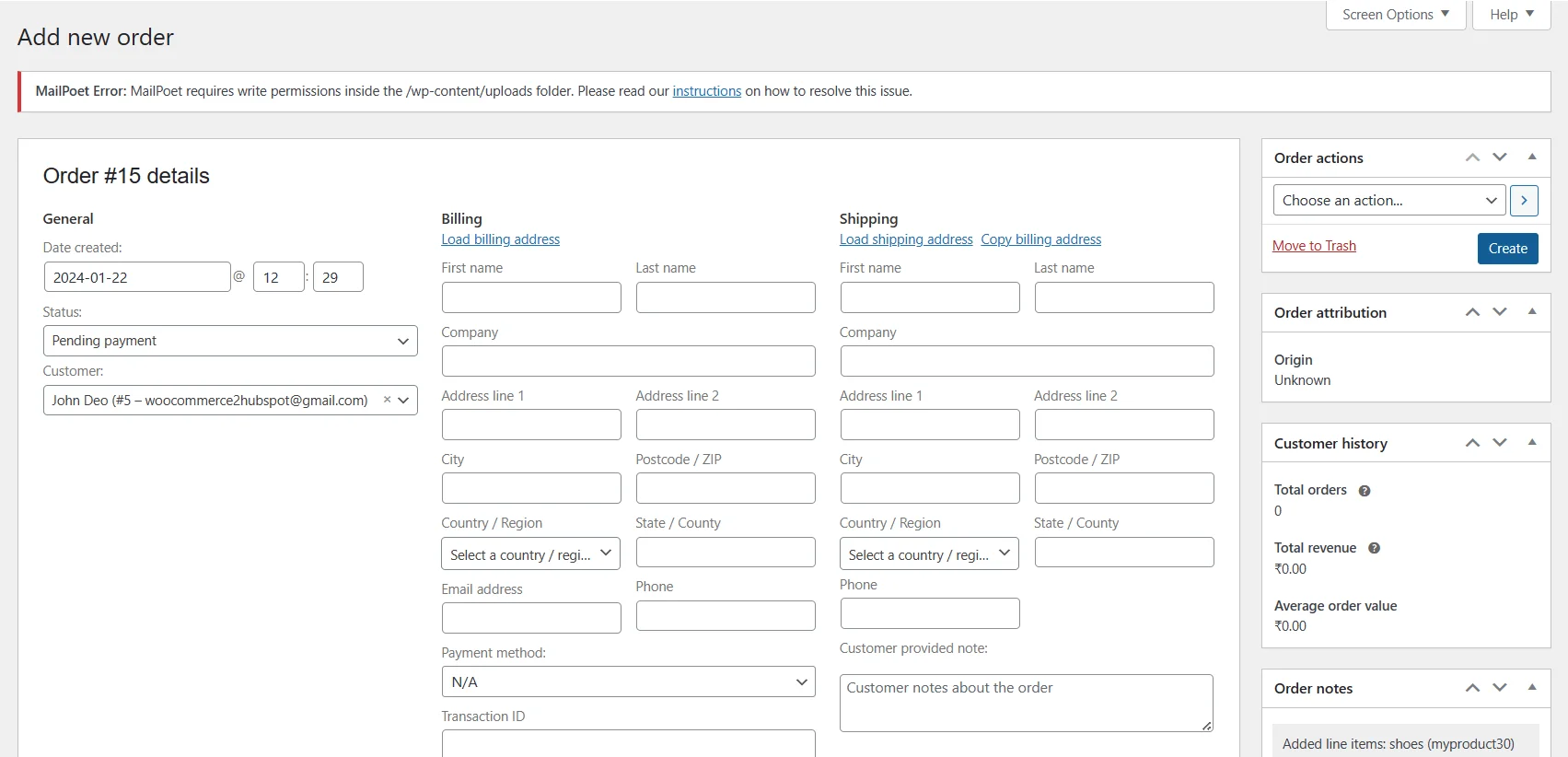Focus the shipping City field
Image resolution: width=1568 pixels, height=757 pixels.
pyautogui.click(x=930, y=488)
